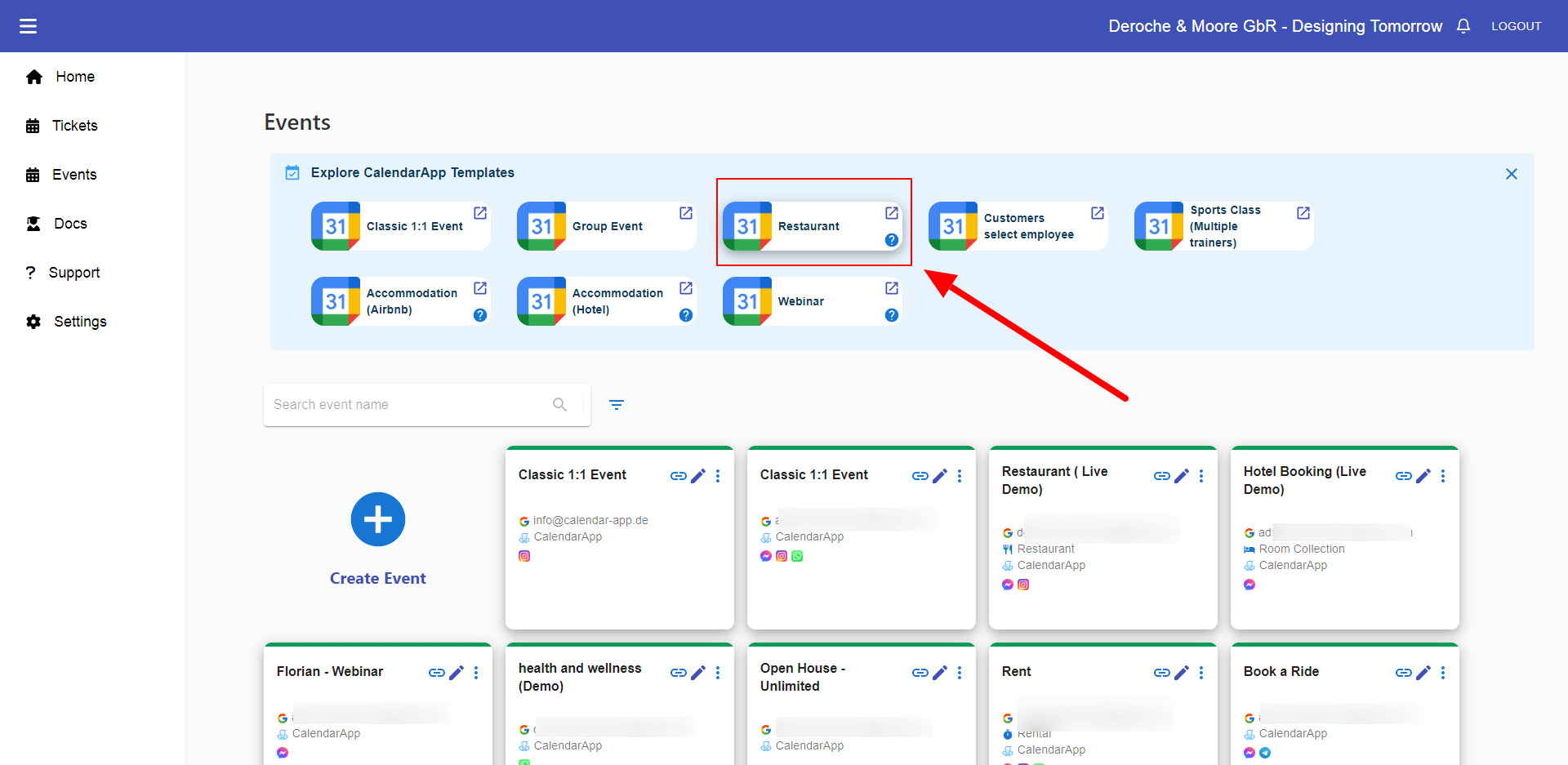
Task: Copy link for Restaurant (Live Demo) event
Action: click(1161, 476)
